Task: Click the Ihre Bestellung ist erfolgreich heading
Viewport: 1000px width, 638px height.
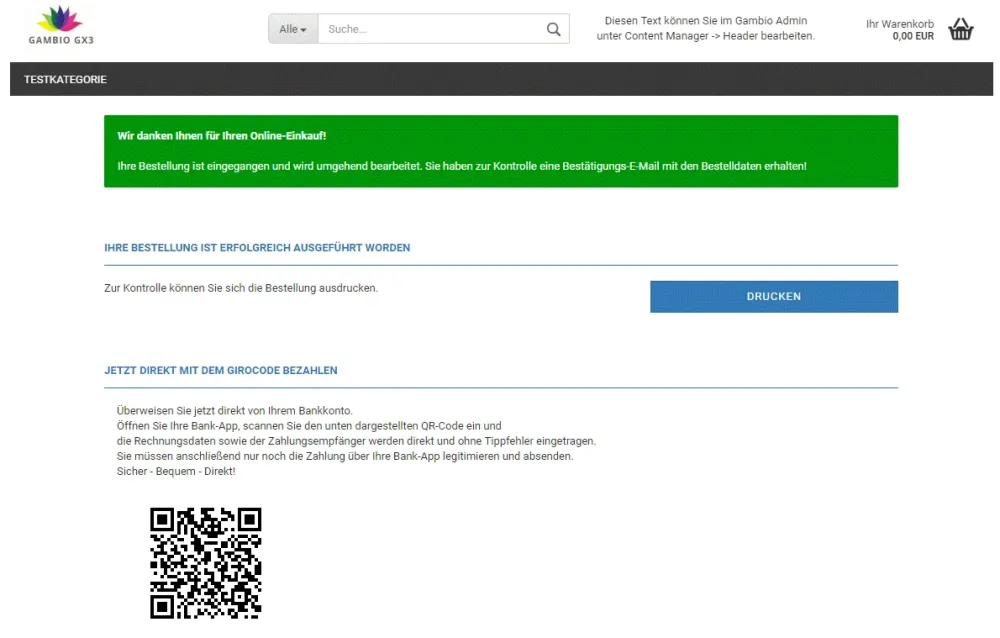Action: [257, 248]
